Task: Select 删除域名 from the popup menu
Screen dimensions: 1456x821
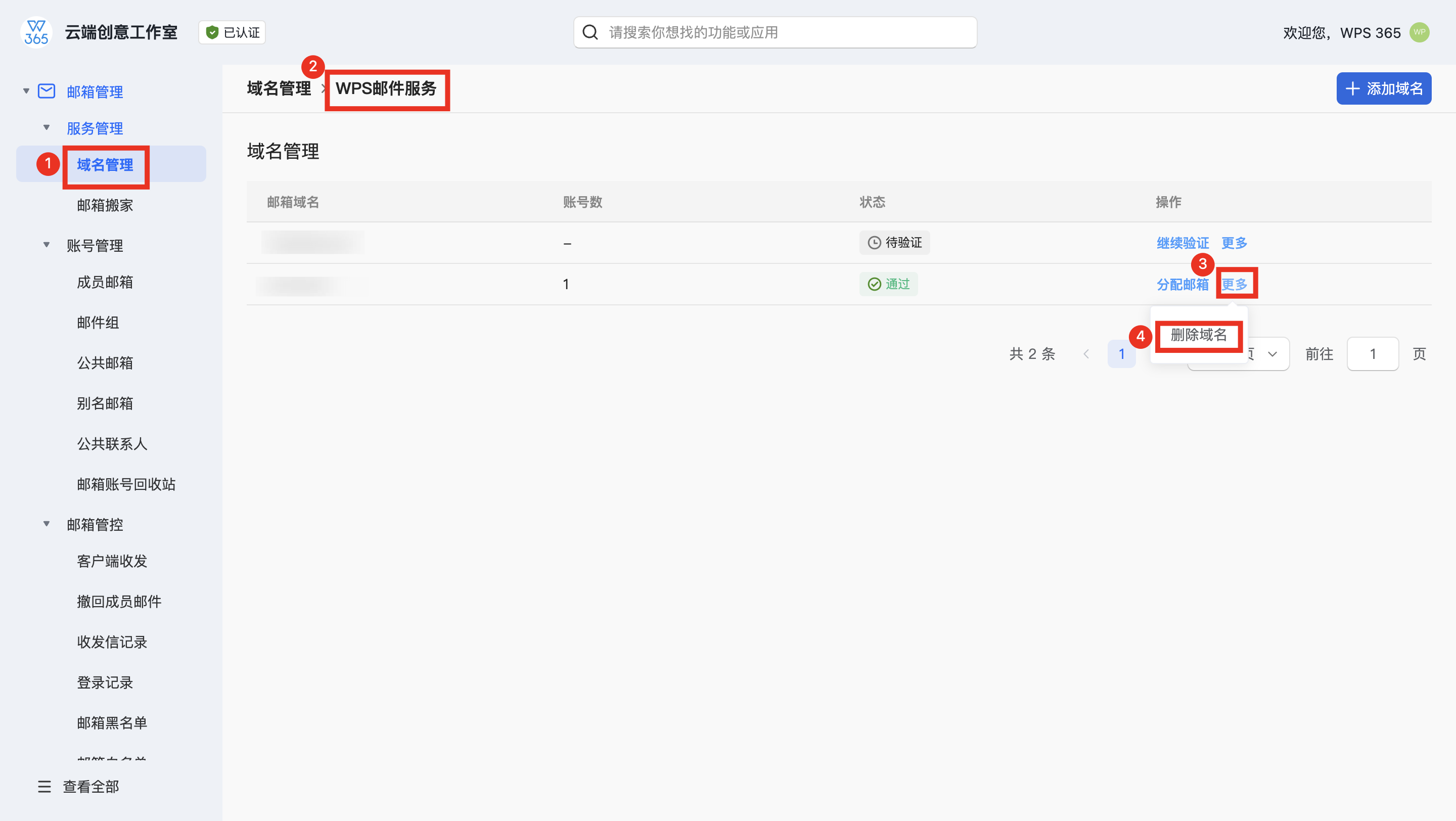Action: click(1198, 335)
